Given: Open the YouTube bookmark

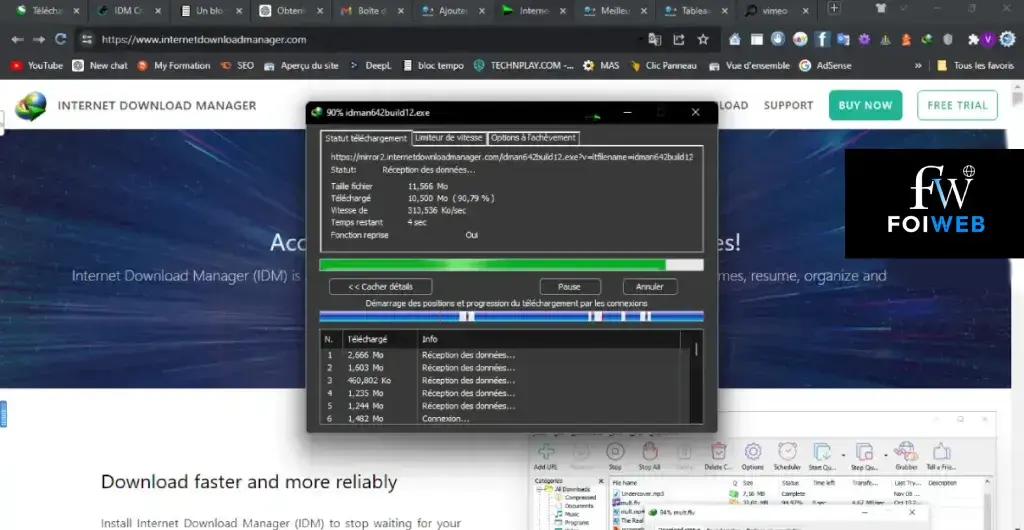Looking at the screenshot, I should [x=37, y=66].
